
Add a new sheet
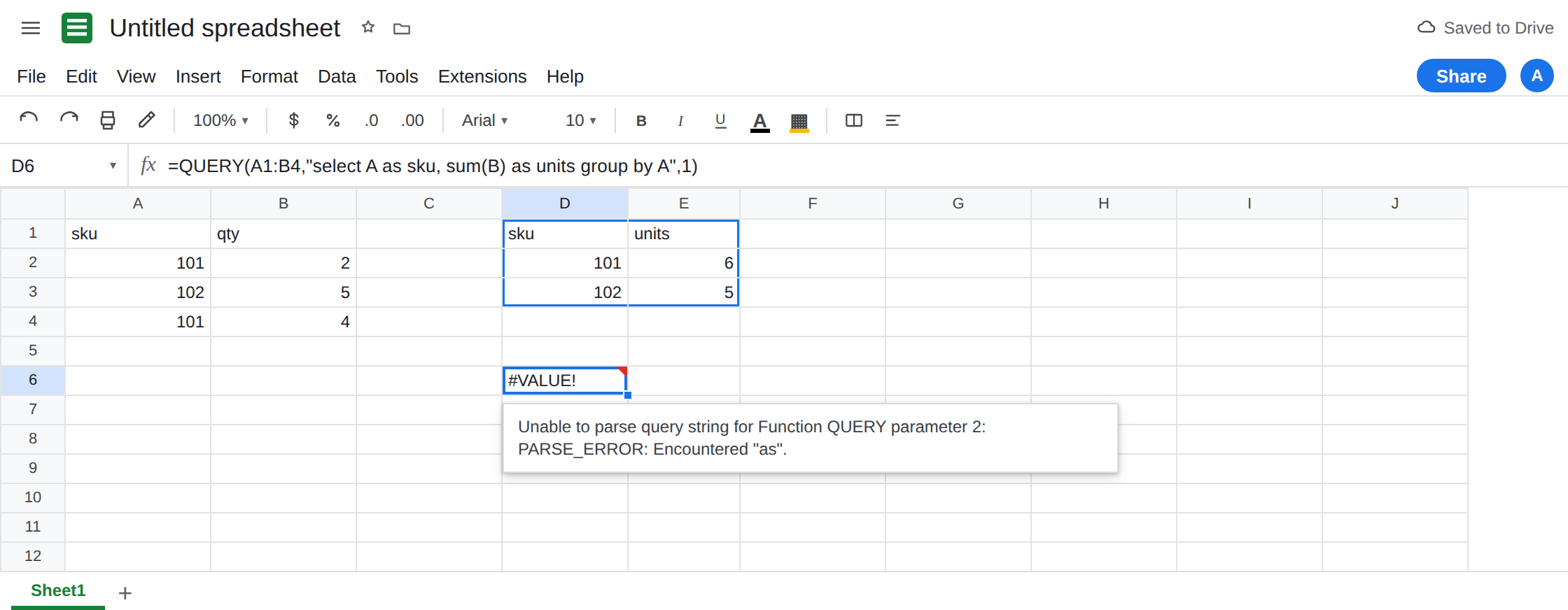125,593
